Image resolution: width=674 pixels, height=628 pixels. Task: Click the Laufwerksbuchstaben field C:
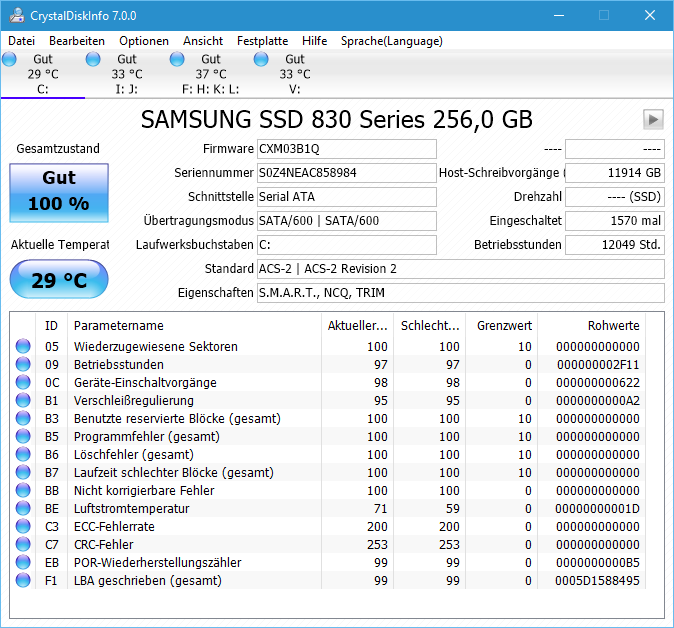347,245
